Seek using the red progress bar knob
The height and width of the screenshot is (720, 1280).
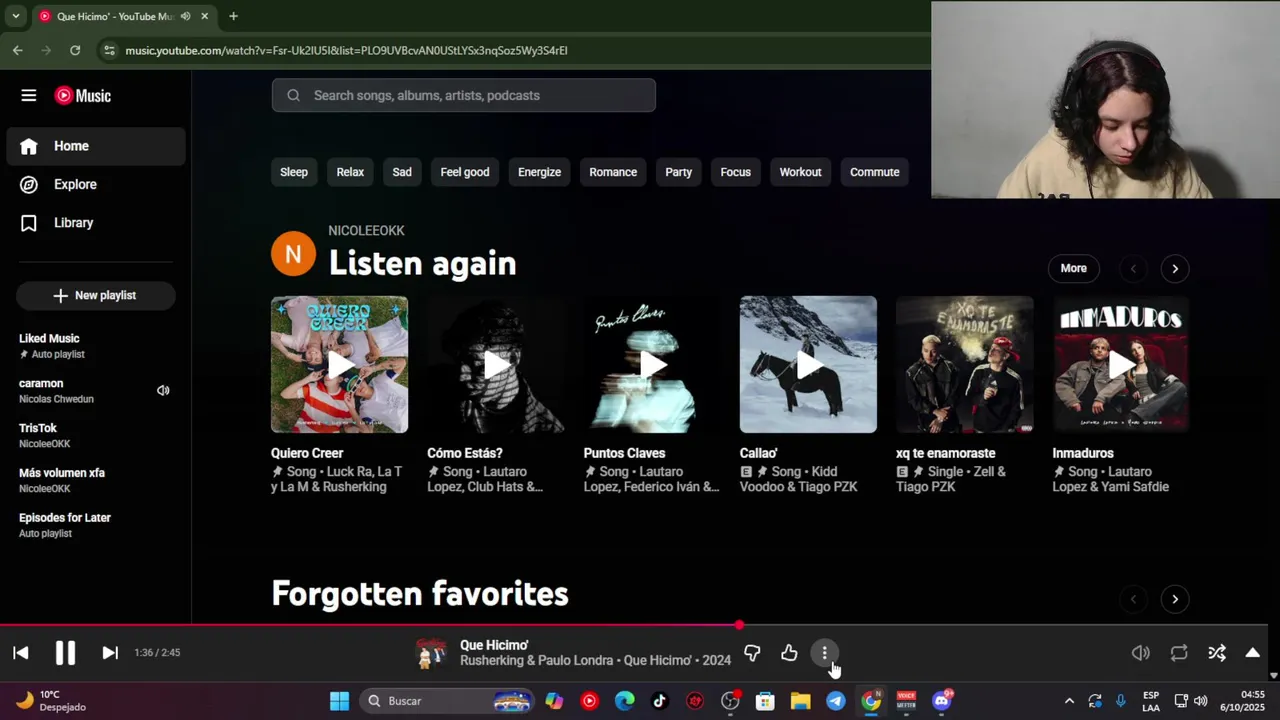point(739,625)
